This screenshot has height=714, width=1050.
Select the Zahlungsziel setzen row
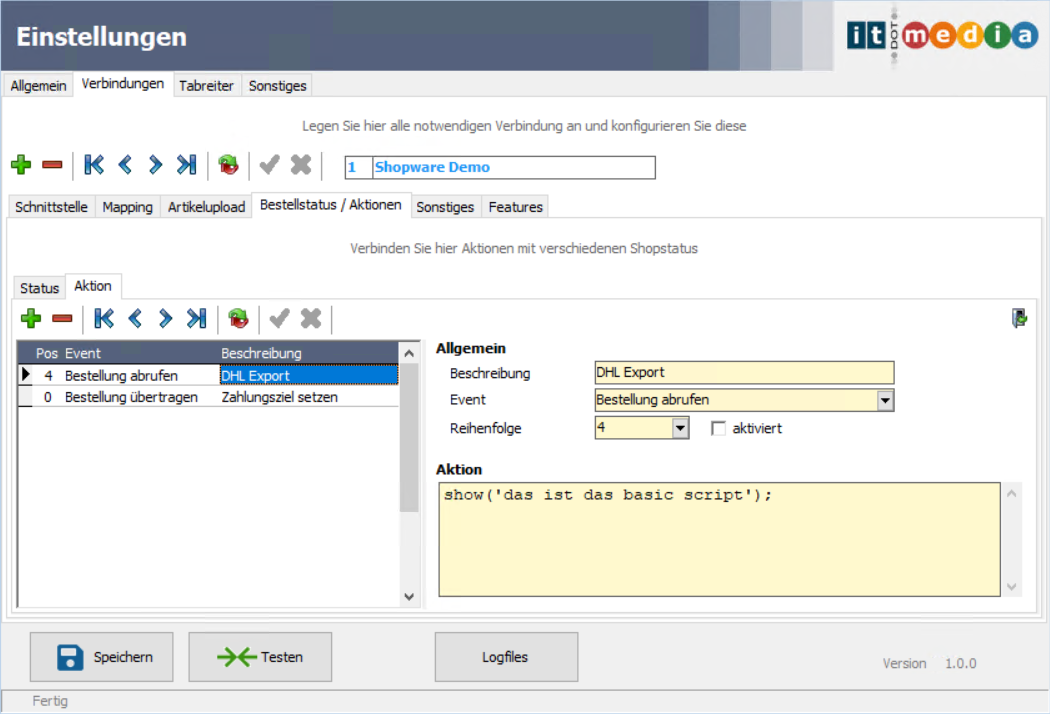click(280, 397)
